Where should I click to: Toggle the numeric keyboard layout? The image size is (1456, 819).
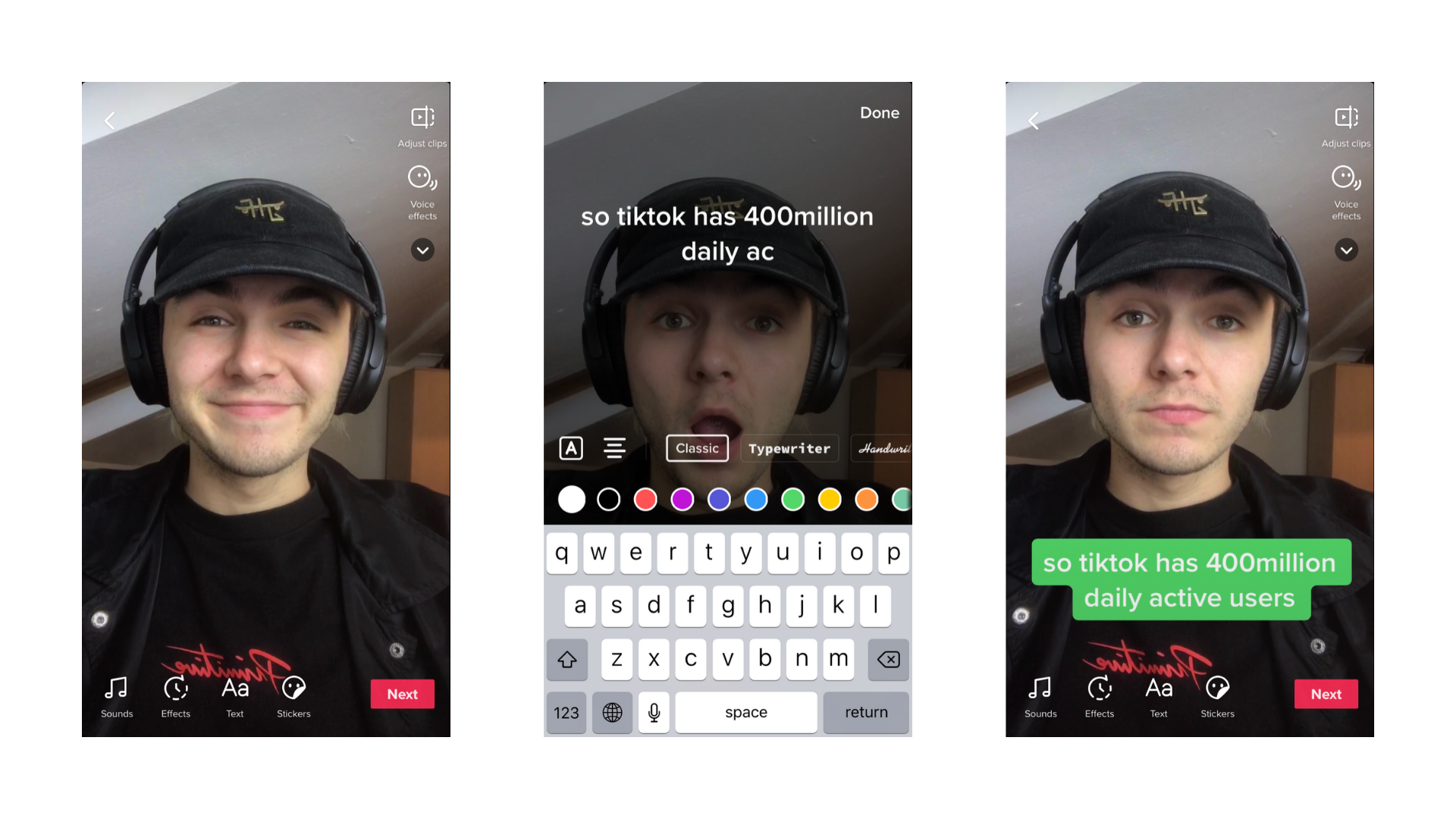coord(565,711)
